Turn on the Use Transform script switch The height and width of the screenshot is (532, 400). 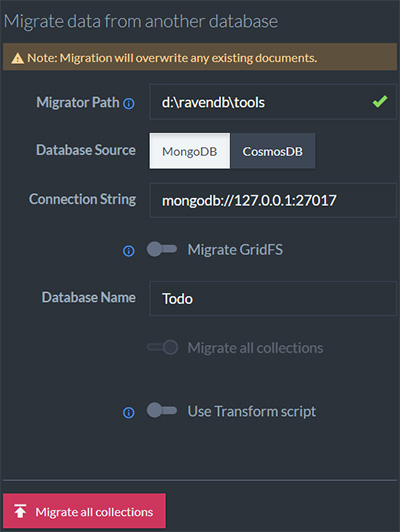point(162,411)
